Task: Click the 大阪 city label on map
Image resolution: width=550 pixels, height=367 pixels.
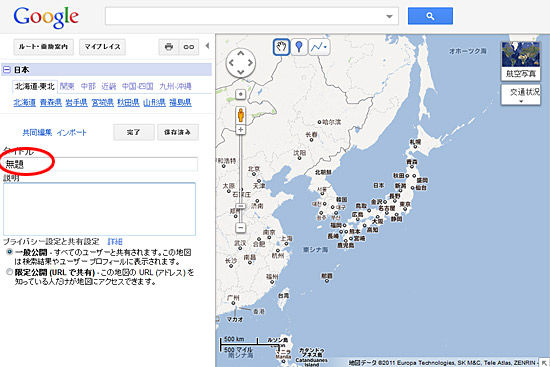Action: point(377,221)
